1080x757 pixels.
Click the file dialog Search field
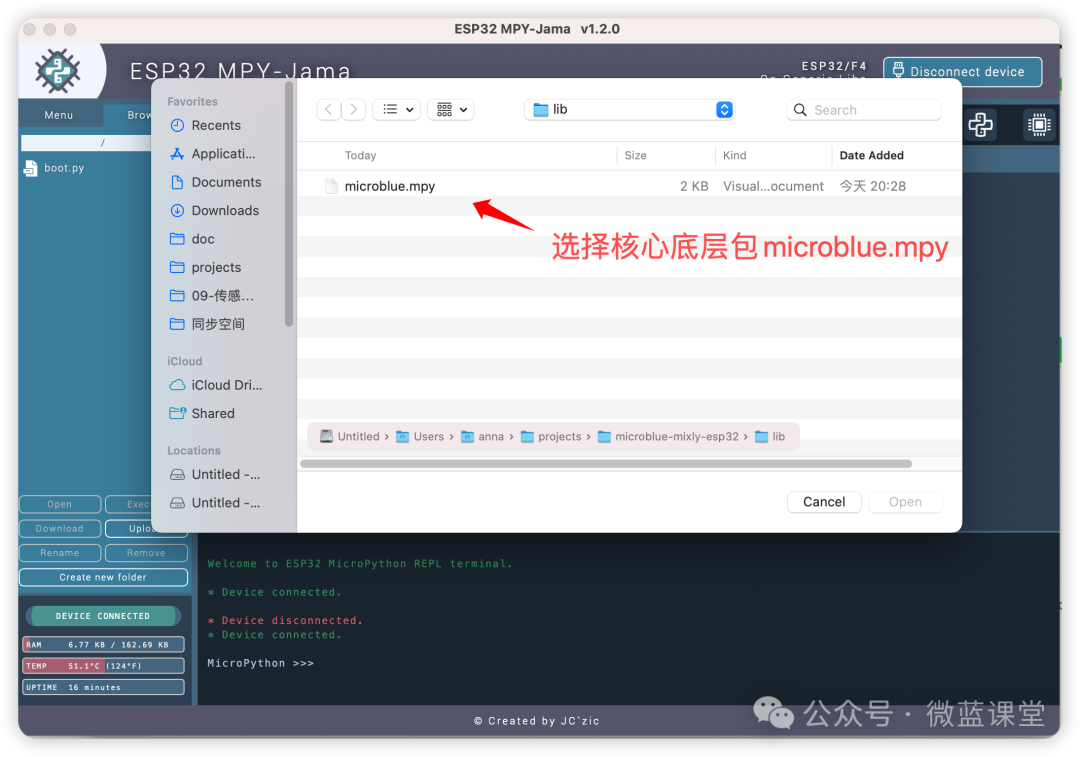(x=864, y=110)
